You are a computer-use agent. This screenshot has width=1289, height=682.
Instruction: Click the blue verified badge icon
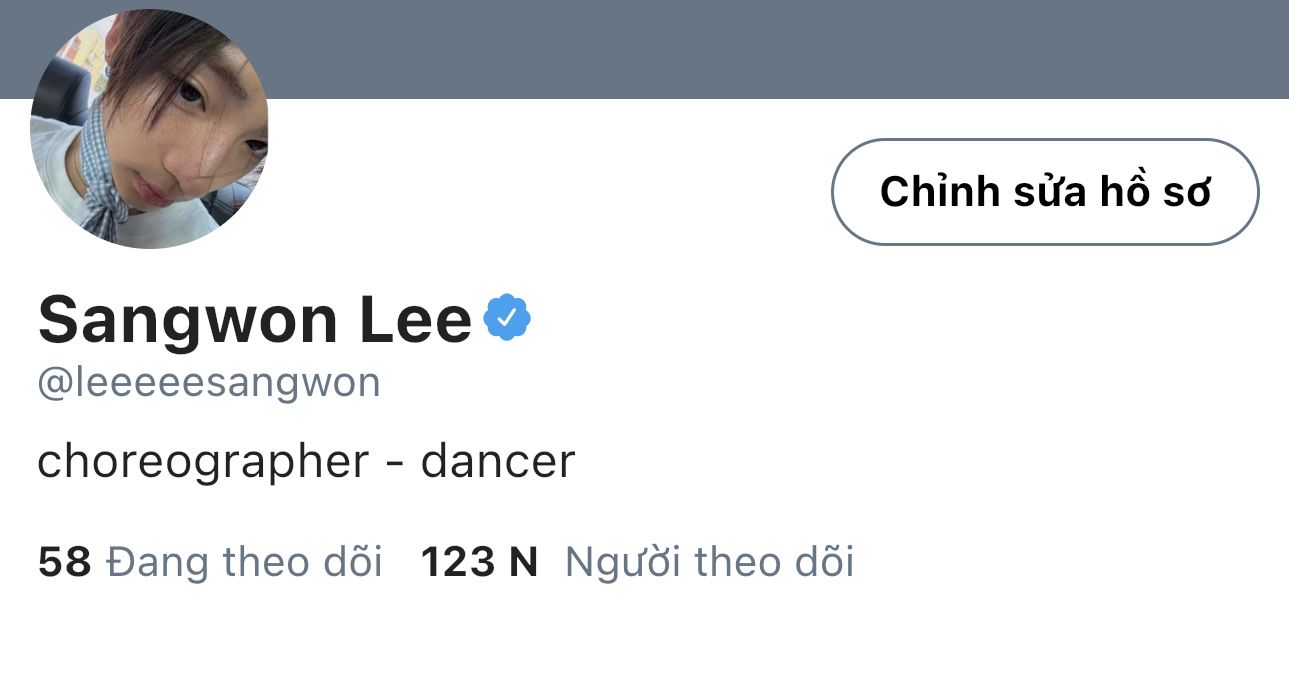coord(507,318)
